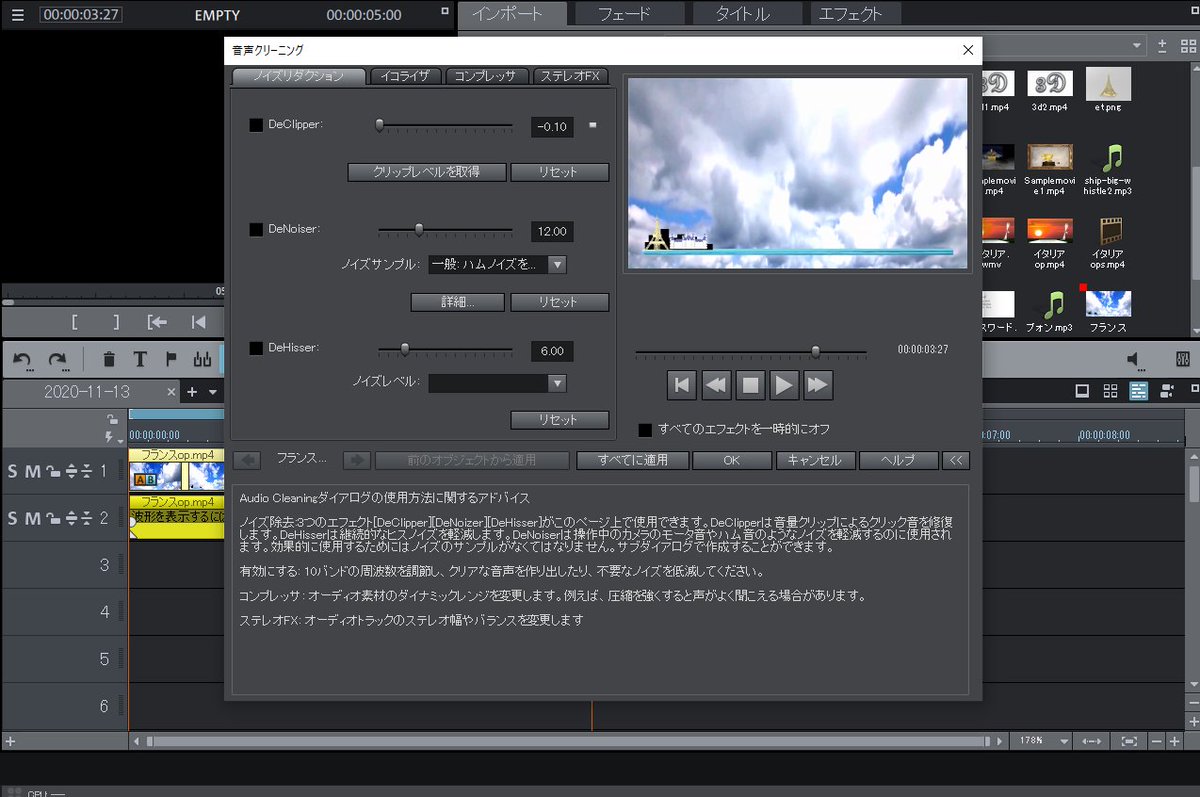Go to beginning icon in preview transport
Viewport: 1200px width, 797px height.
point(198,322)
